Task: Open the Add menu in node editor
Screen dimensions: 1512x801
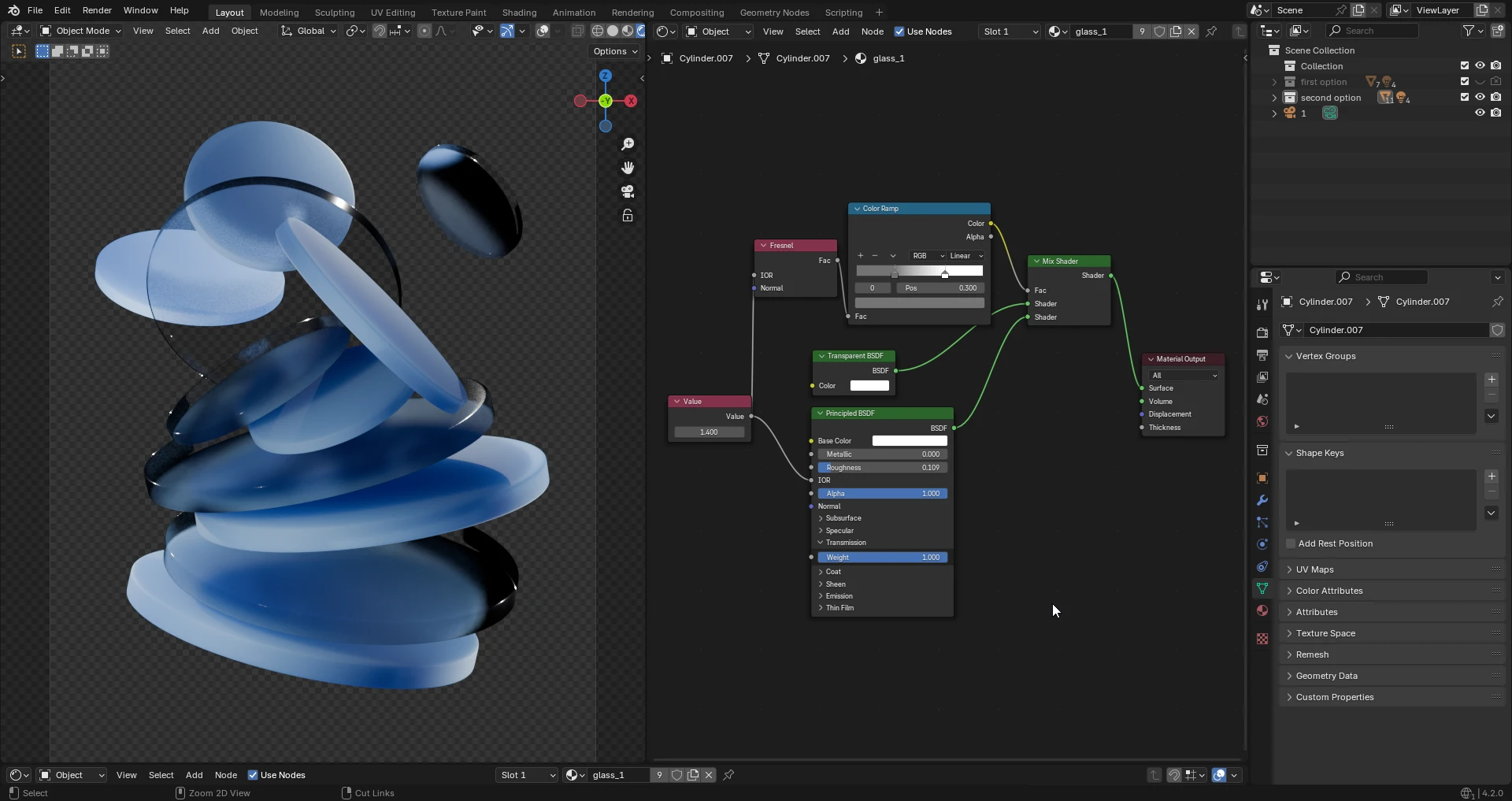Action: (840, 32)
